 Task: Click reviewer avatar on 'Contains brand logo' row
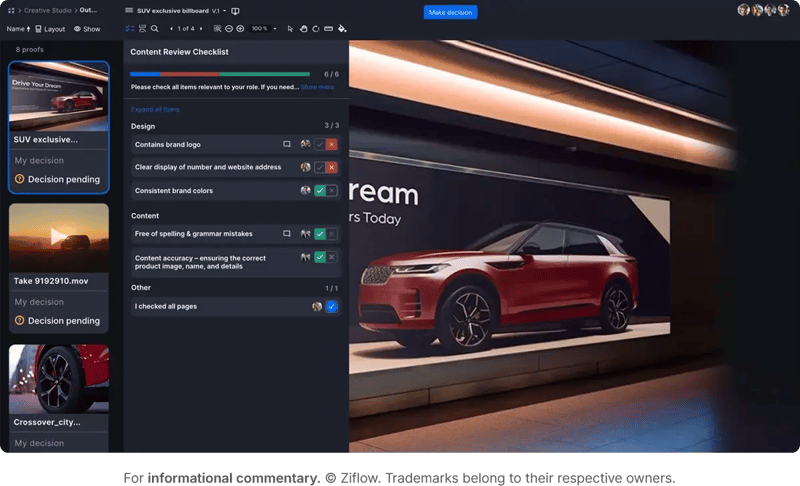point(306,144)
